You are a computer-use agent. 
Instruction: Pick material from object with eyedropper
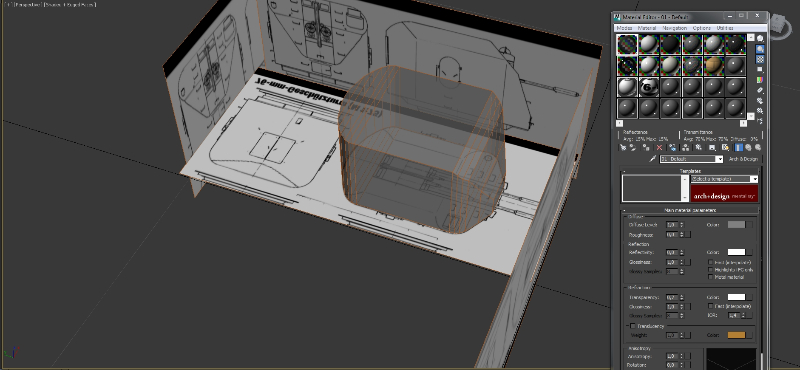[653, 159]
